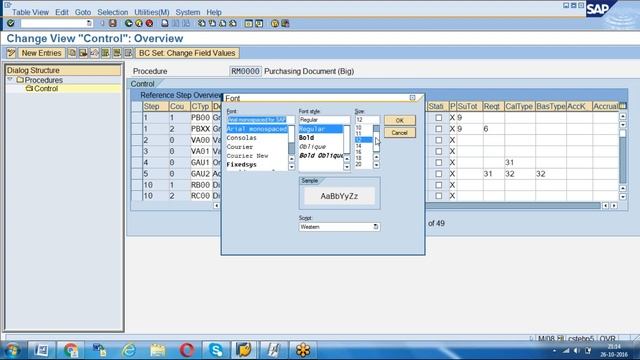The width and height of the screenshot is (640, 360).
Task: Click the Save disk icon in toolbar
Action: (113, 23)
